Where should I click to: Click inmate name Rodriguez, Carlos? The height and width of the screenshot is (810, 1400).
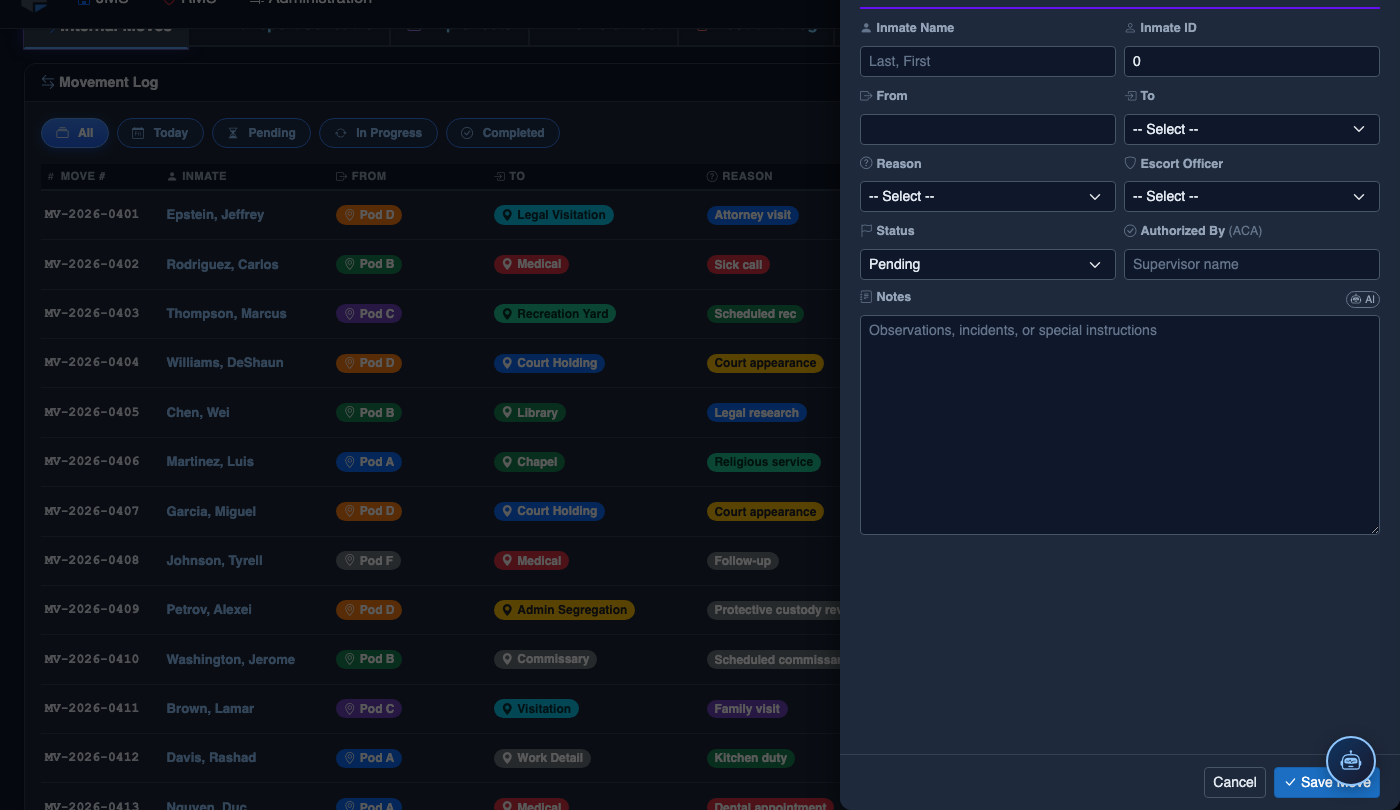pyautogui.click(x=222, y=264)
